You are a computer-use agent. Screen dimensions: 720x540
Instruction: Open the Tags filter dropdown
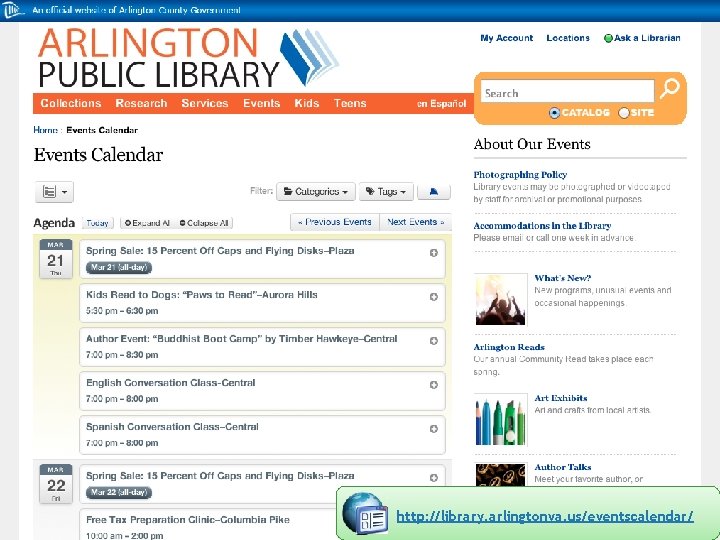pos(386,191)
